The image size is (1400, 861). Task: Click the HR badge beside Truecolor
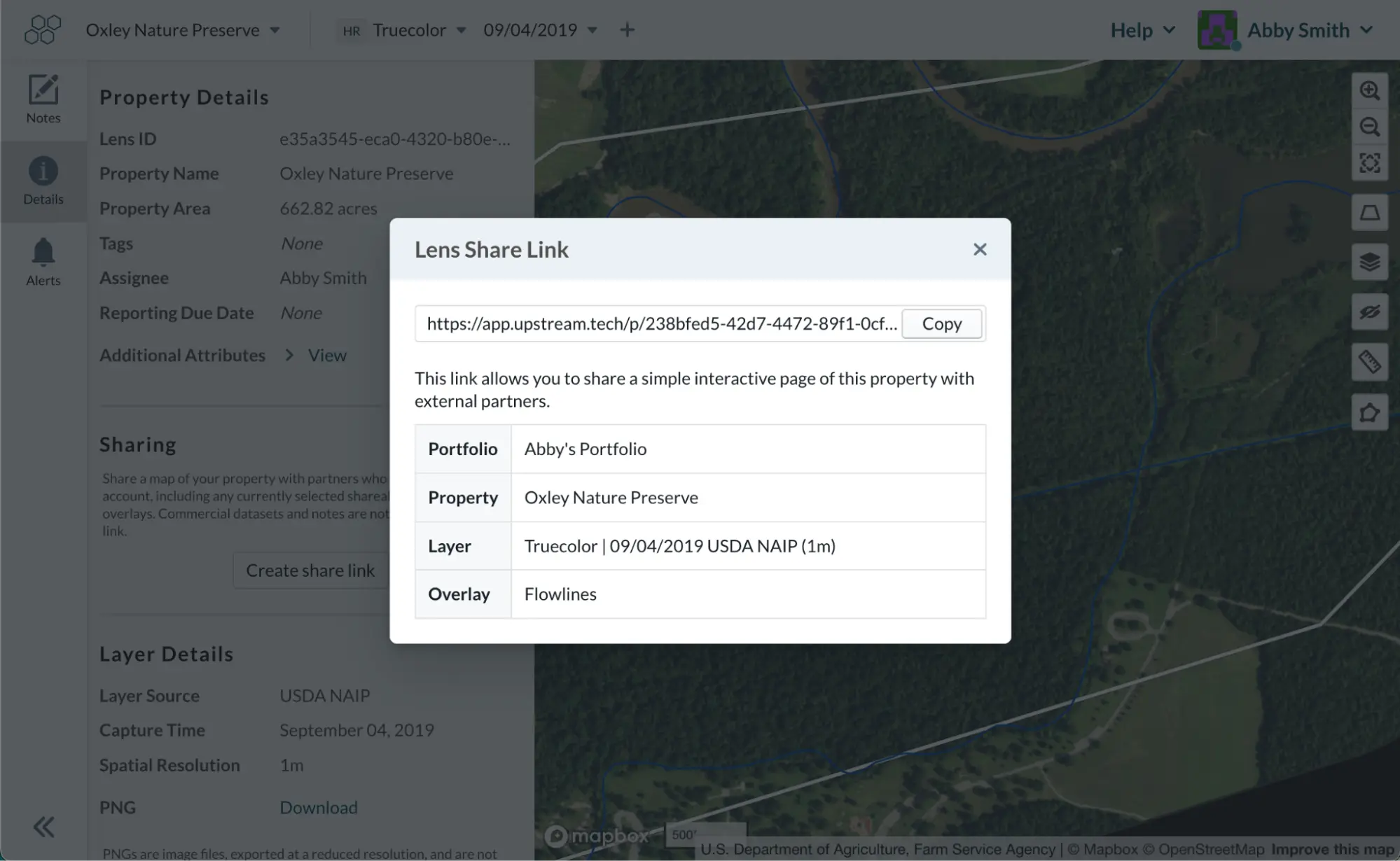tap(352, 31)
